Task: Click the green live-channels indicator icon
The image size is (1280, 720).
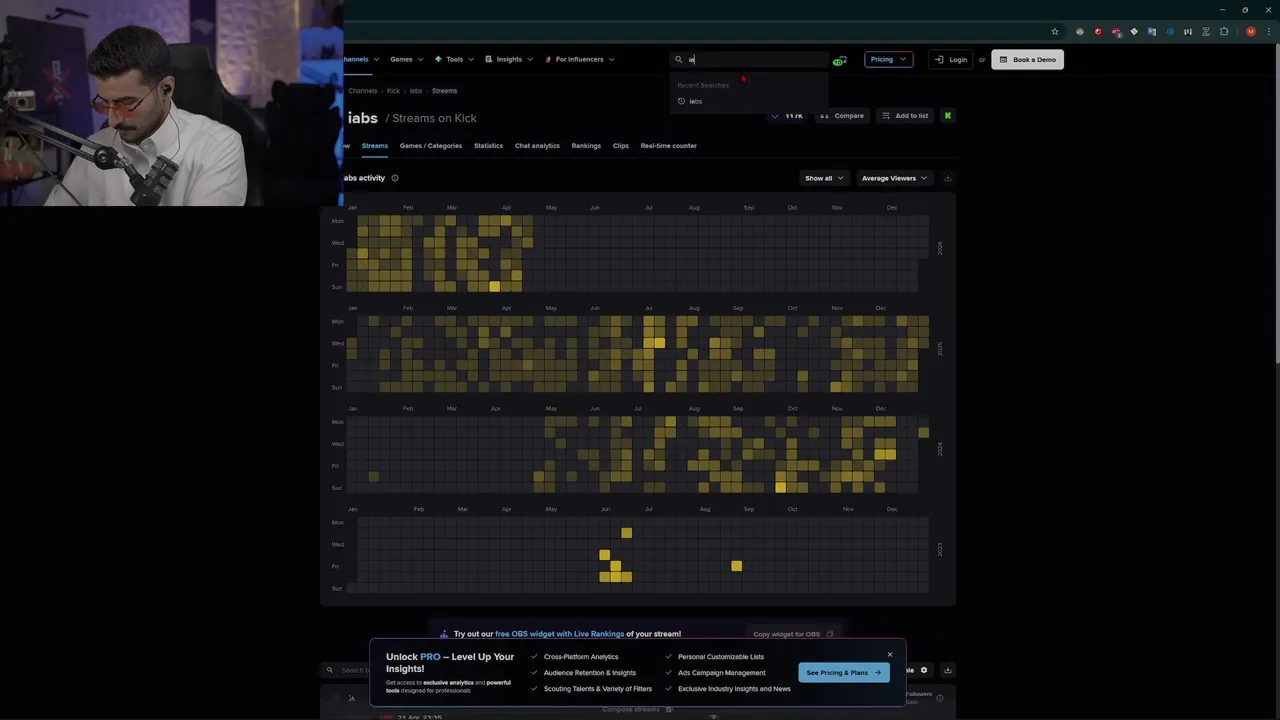Action: point(839,61)
